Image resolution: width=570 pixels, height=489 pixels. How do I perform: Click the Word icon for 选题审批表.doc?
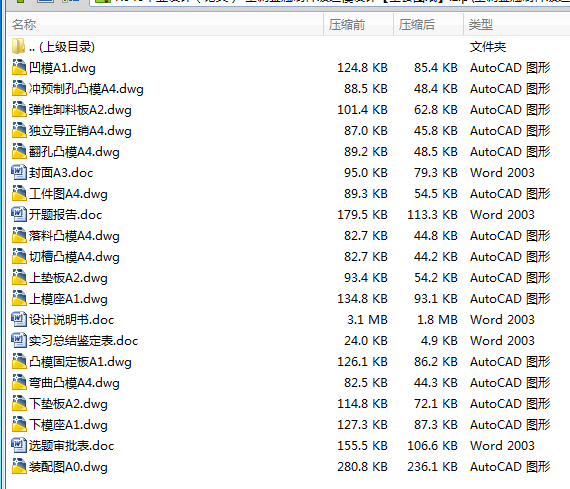[x=19, y=446]
